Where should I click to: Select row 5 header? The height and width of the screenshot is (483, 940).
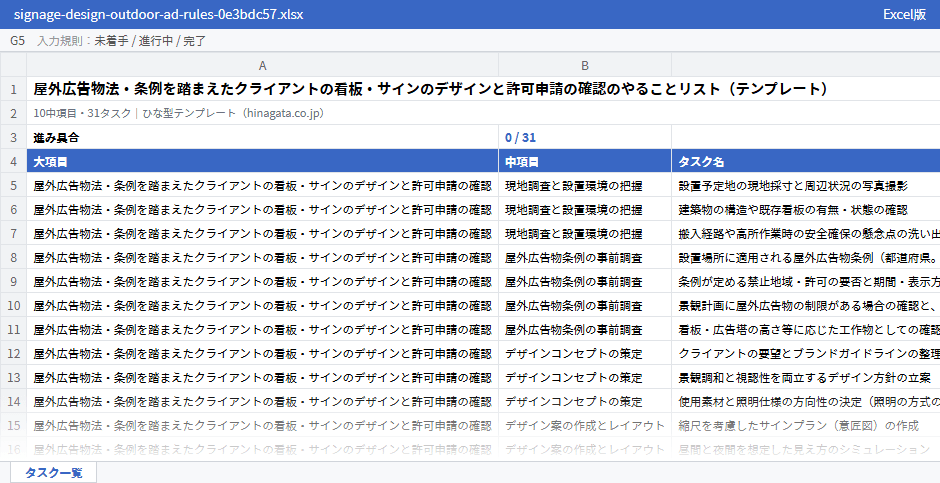click(x=13, y=185)
